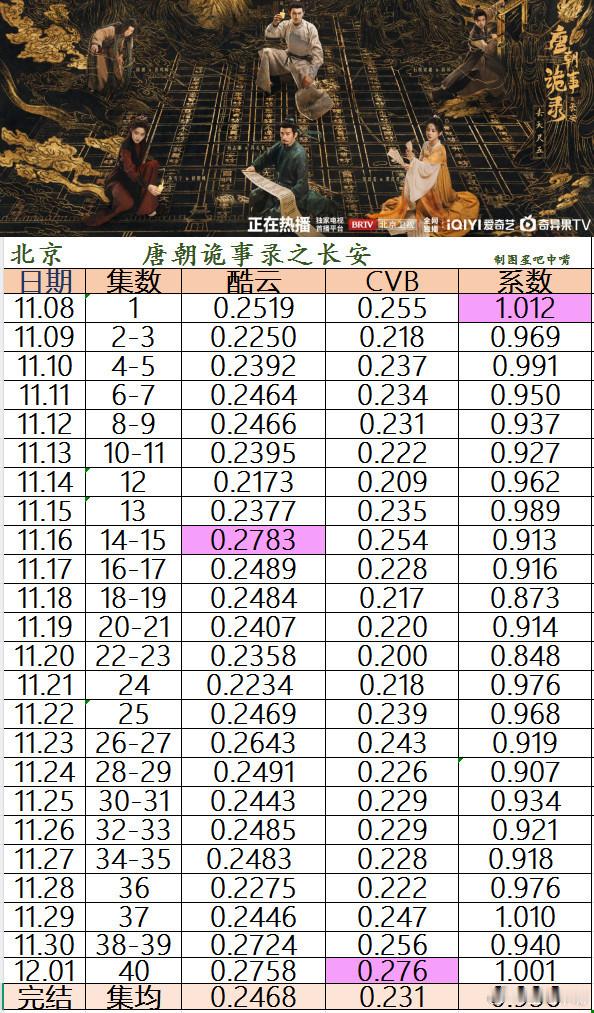The width and height of the screenshot is (594, 1013).
Task: Click episode cell 25
Action: pyautogui.click(x=134, y=715)
